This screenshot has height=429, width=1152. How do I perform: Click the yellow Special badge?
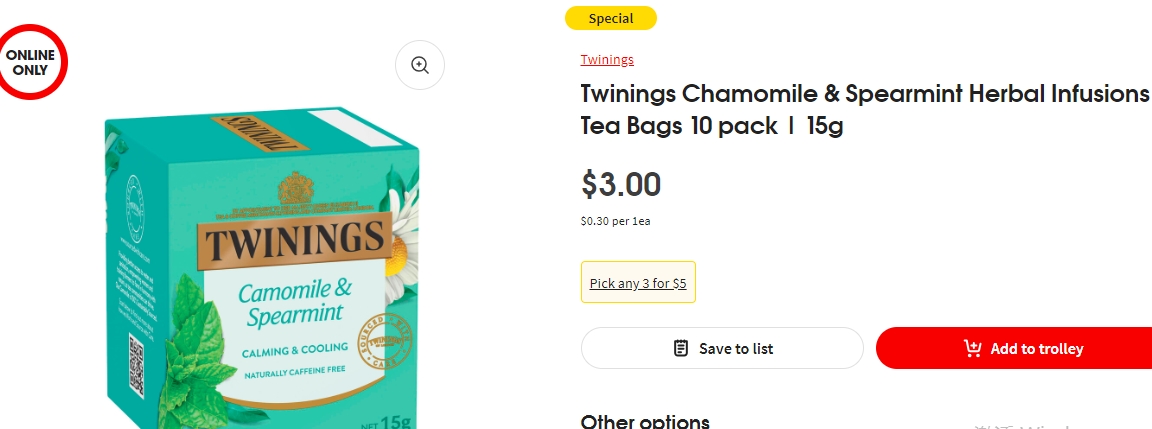click(610, 18)
